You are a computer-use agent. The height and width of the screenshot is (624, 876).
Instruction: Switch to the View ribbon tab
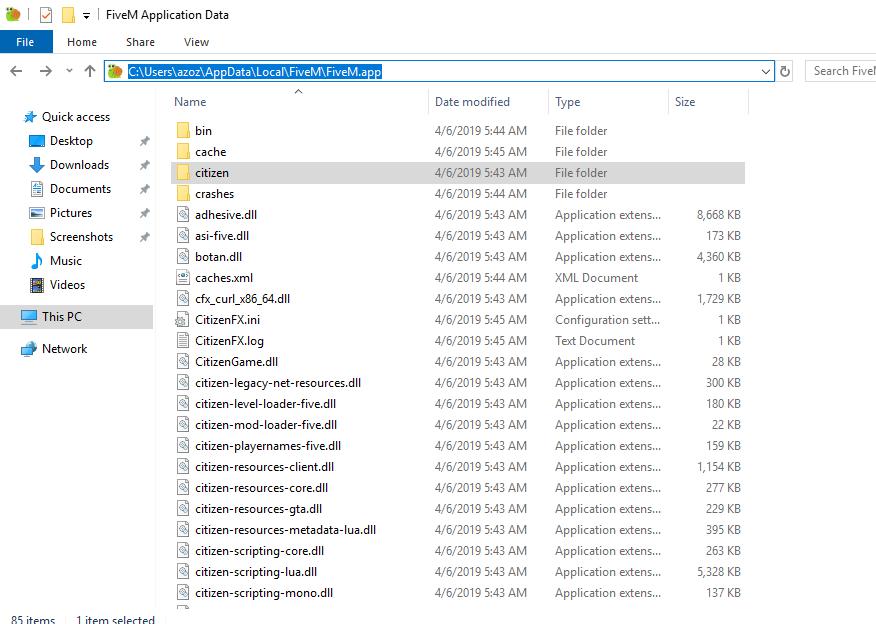(196, 42)
